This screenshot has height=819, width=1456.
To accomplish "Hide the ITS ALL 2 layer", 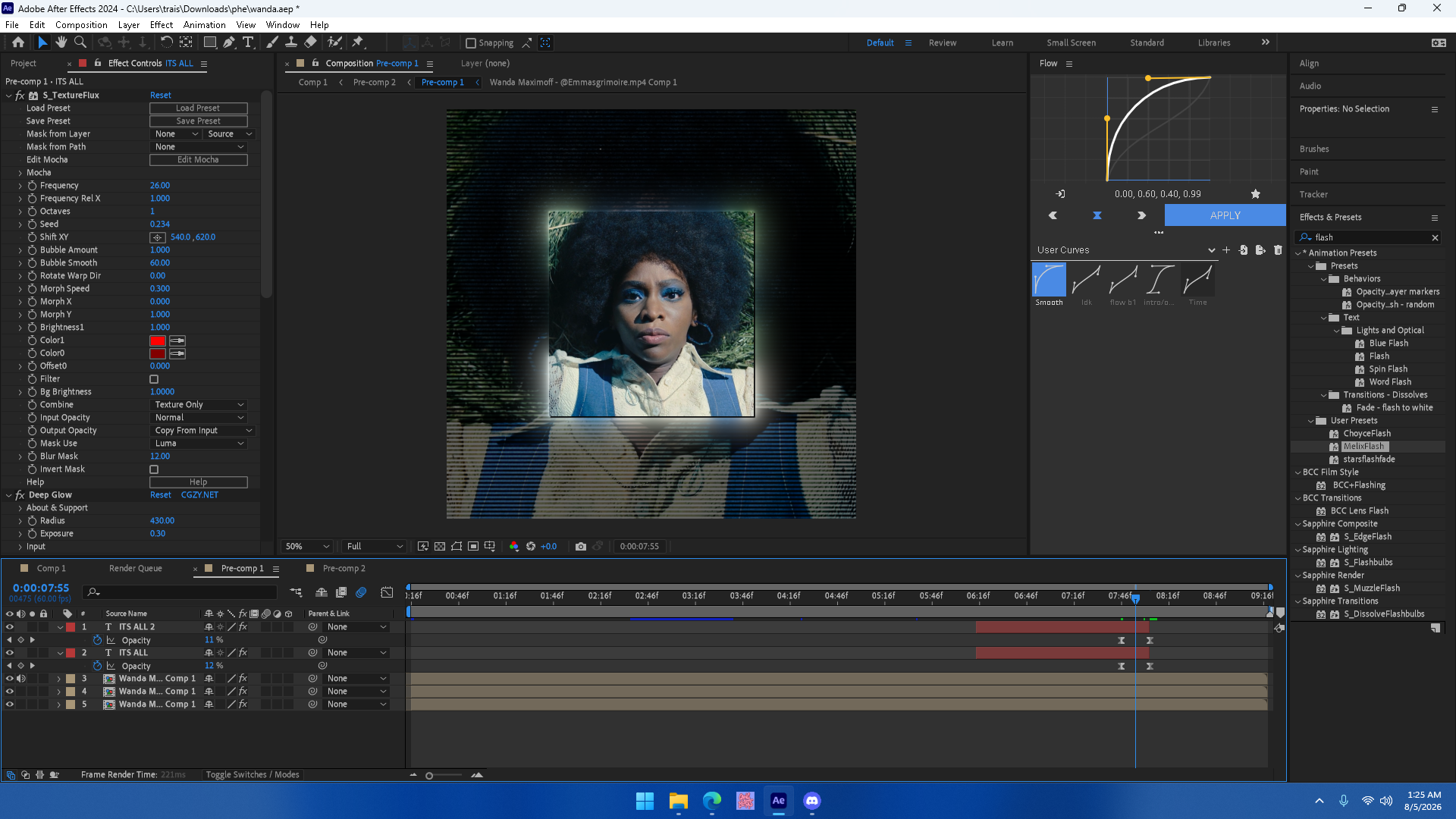I will click(10, 627).
